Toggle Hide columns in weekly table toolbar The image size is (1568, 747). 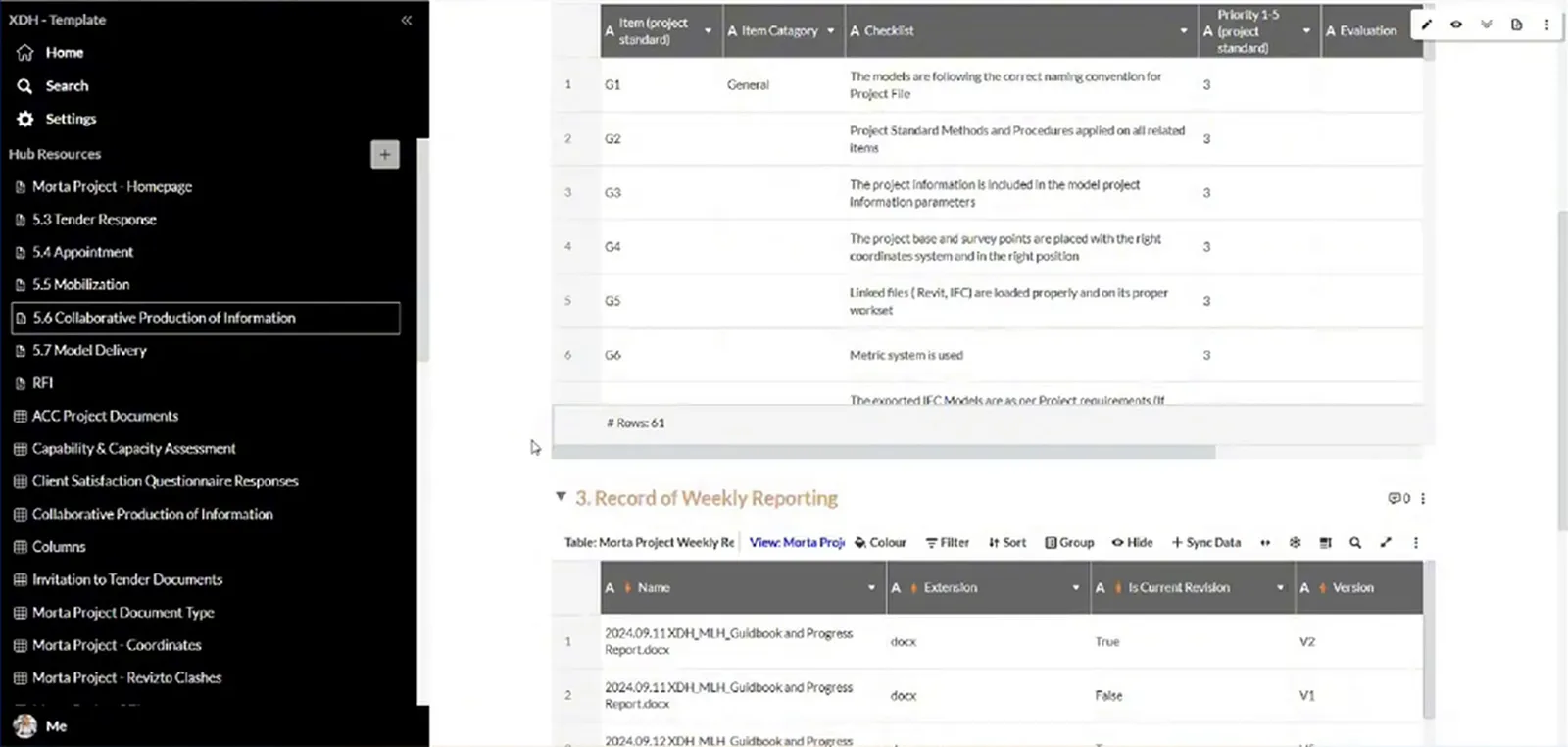[1132, 542]
